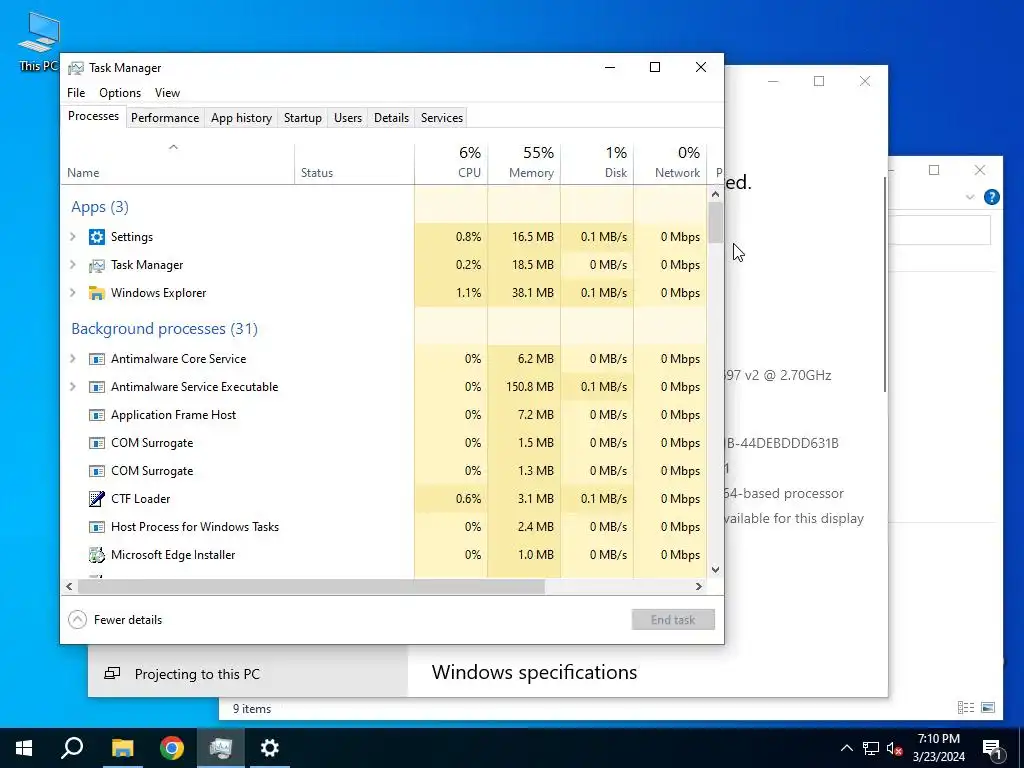
Task: Sort by the Disk column header
Action: point(597,163)
